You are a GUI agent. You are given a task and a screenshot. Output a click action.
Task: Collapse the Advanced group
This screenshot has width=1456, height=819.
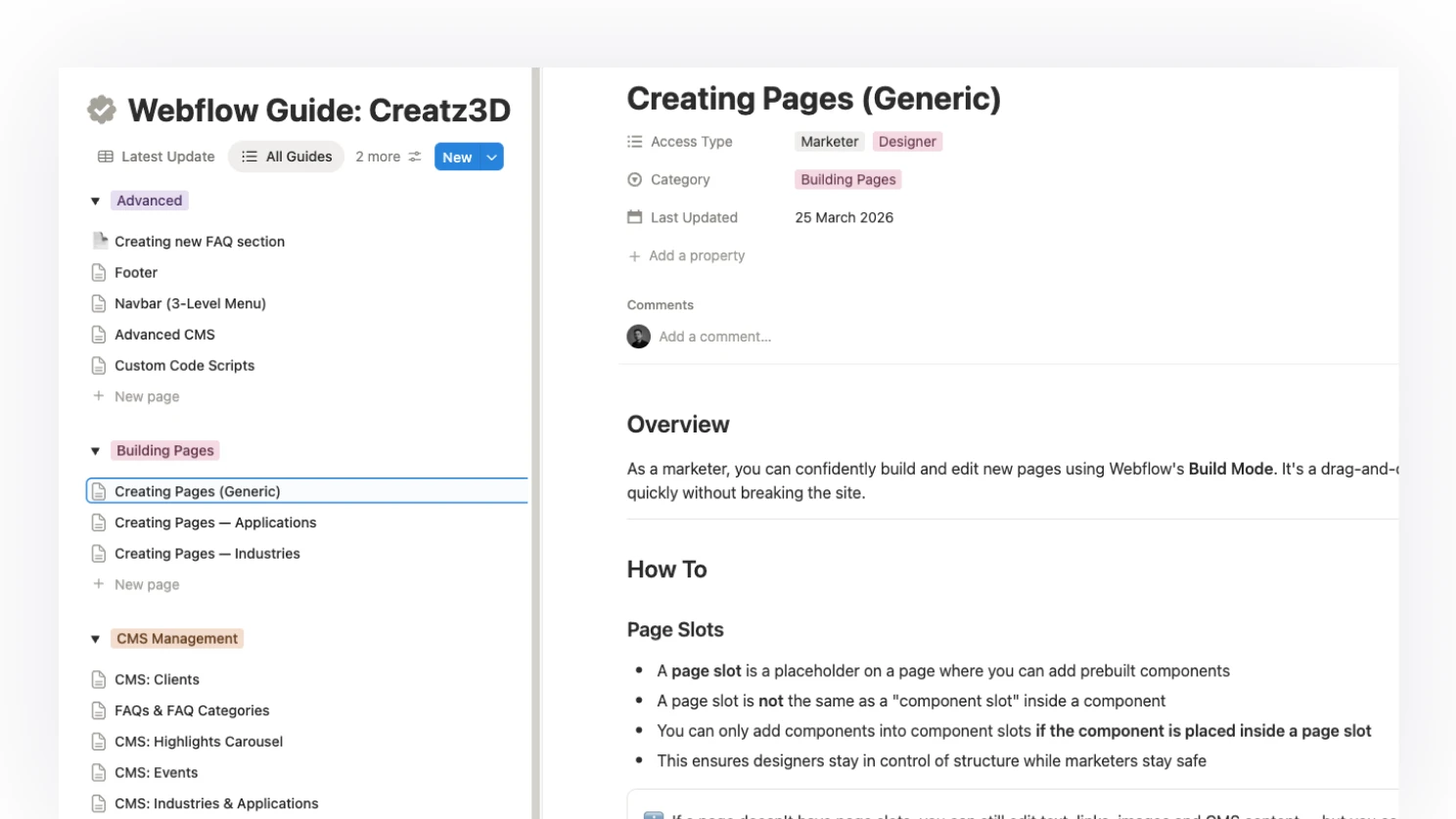(x=95, y=201)
